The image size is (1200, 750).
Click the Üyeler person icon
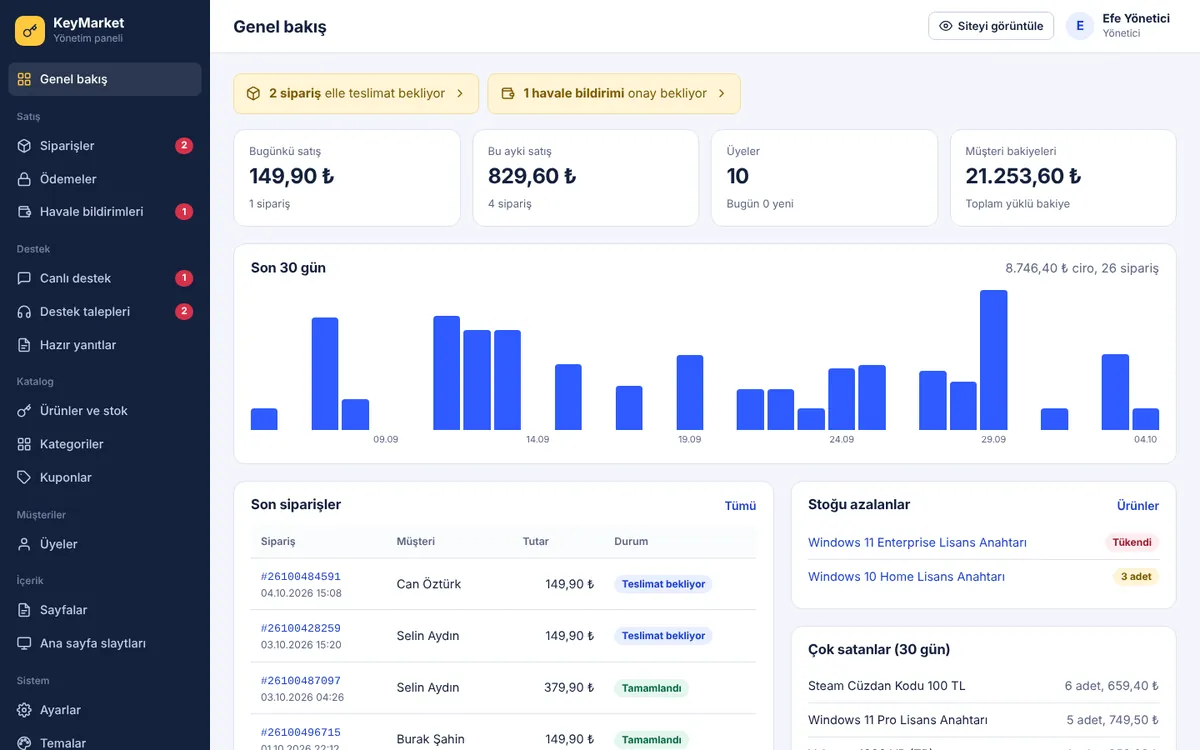click(x=25, y=544)
